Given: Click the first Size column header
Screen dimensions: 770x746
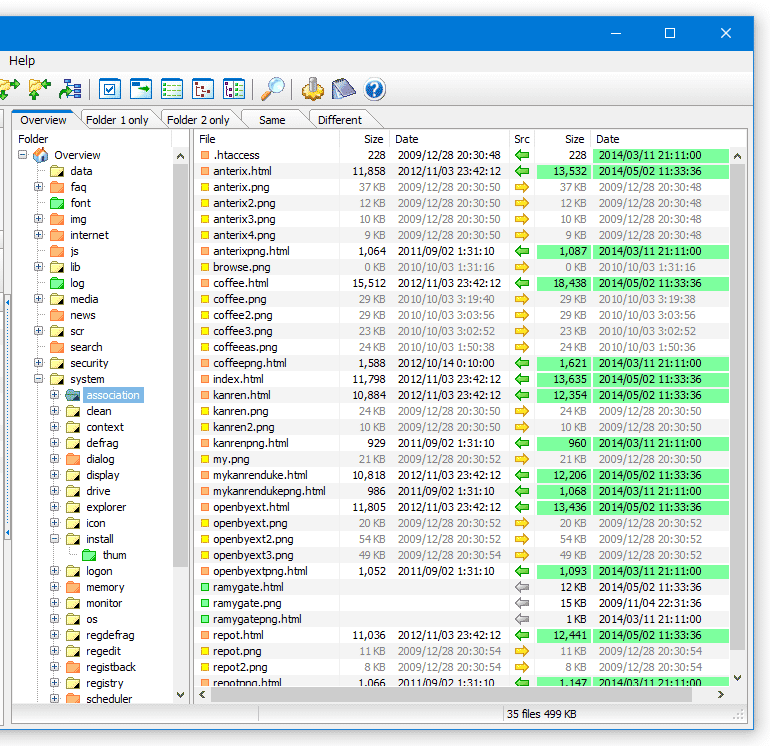Looking at the screenshot, I should pyautogui.click(x=364, y=139).
